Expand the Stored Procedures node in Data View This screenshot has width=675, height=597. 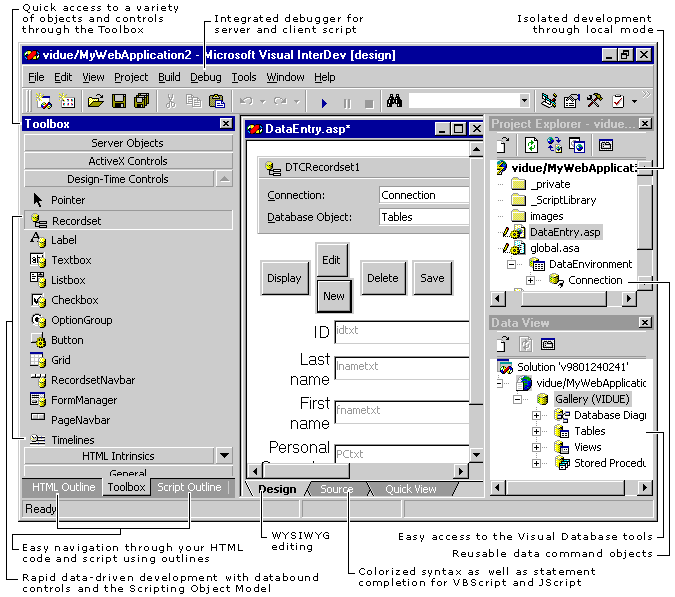tap(536, 464)
